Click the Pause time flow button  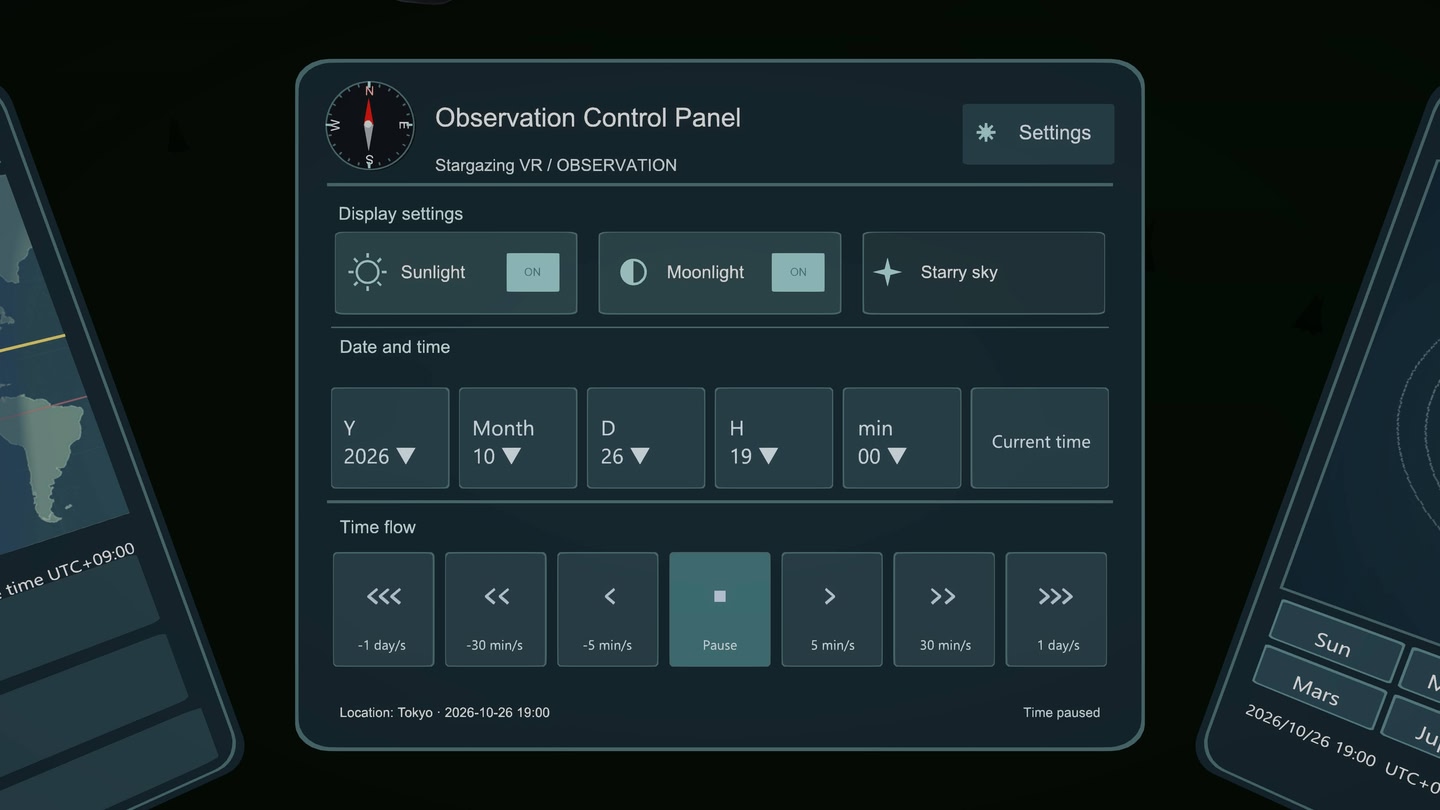[x=720, y=609]
